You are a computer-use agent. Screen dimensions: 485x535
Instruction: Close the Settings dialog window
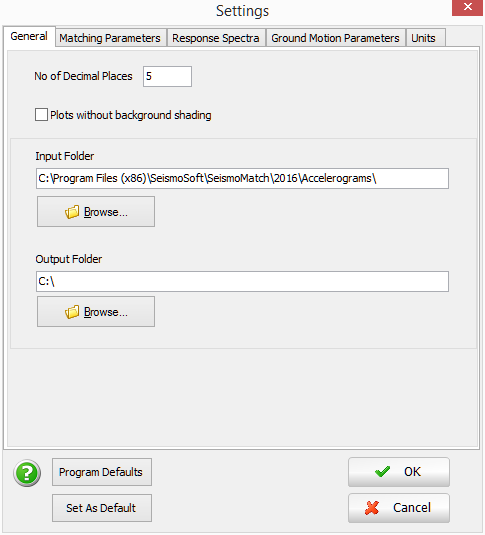[467, 8]
